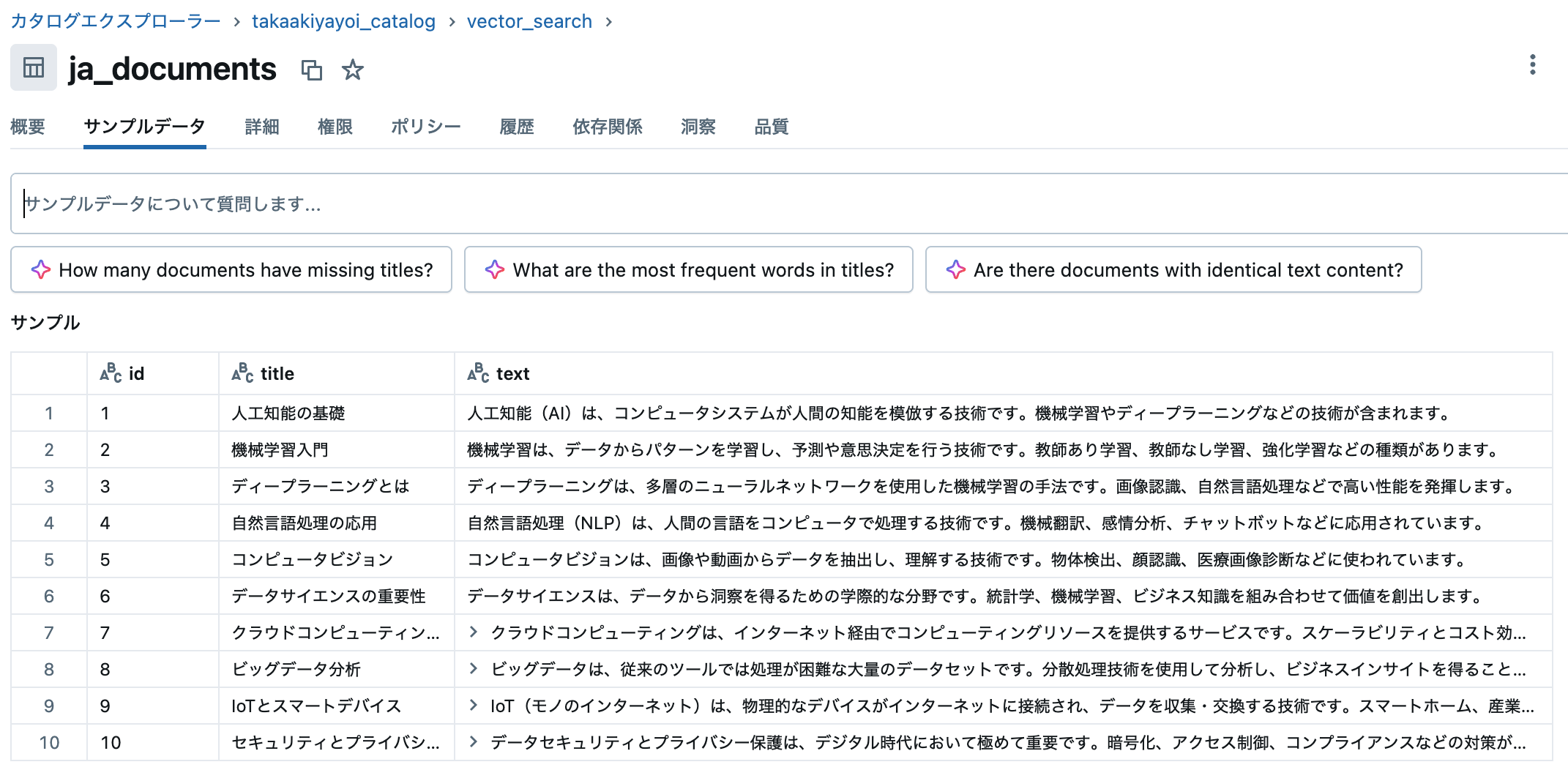Screen dimensions: 1568x770
Task: Open the vector_search breadcrumb link
Action: click(x=530, y=21)
